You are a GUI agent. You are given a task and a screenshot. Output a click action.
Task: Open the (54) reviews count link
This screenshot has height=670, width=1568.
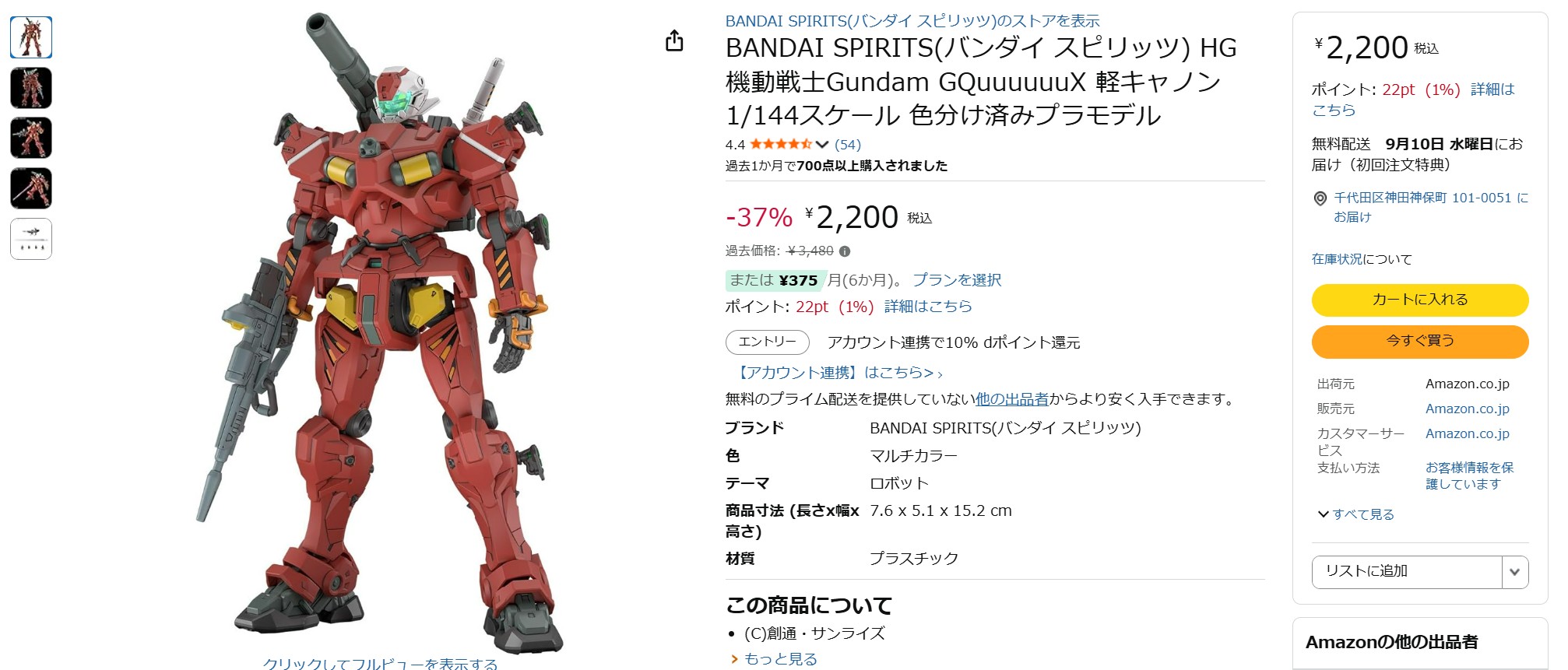tap(848, 145)
